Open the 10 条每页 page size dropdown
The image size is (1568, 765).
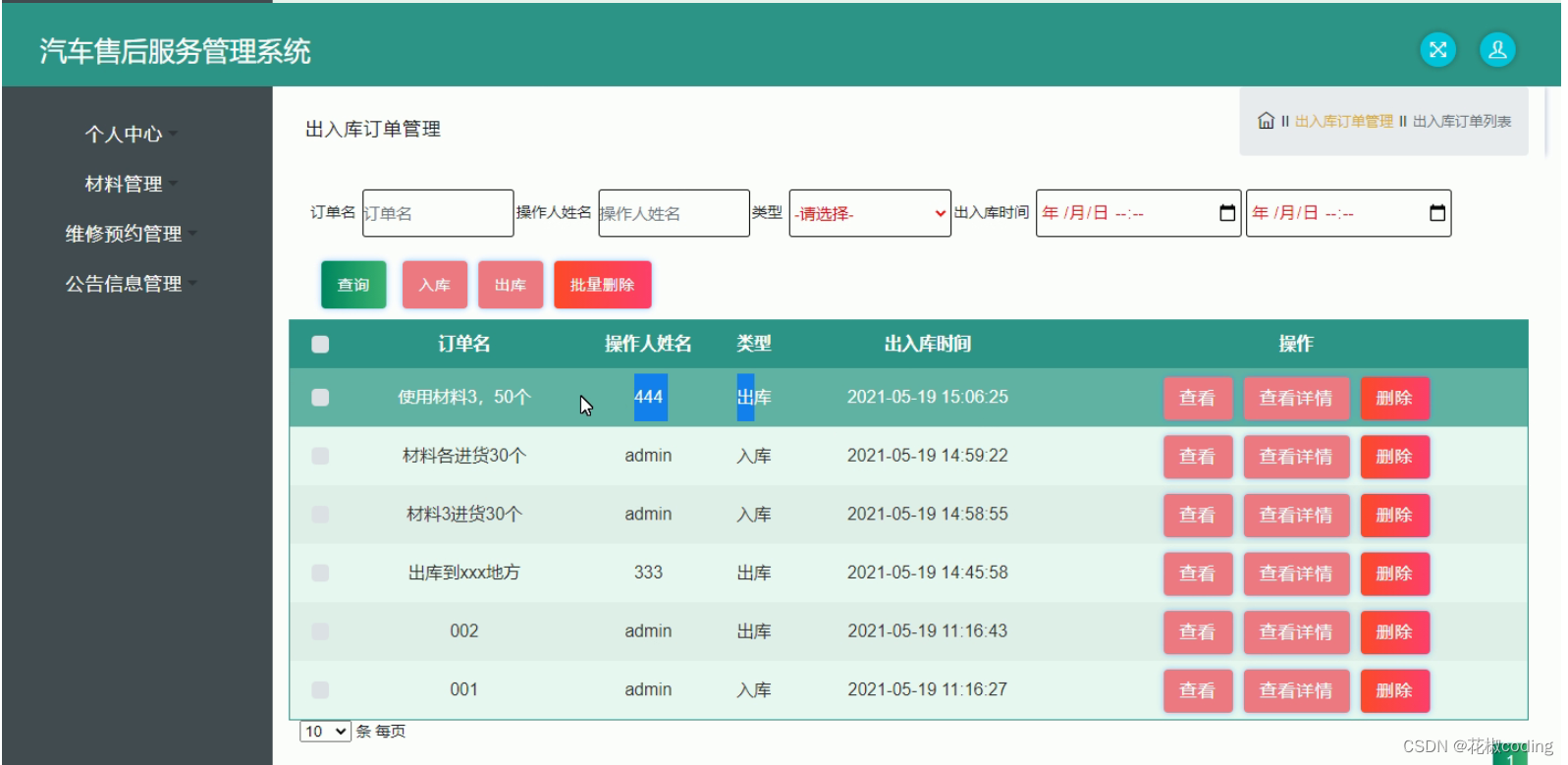click(325, 732)
